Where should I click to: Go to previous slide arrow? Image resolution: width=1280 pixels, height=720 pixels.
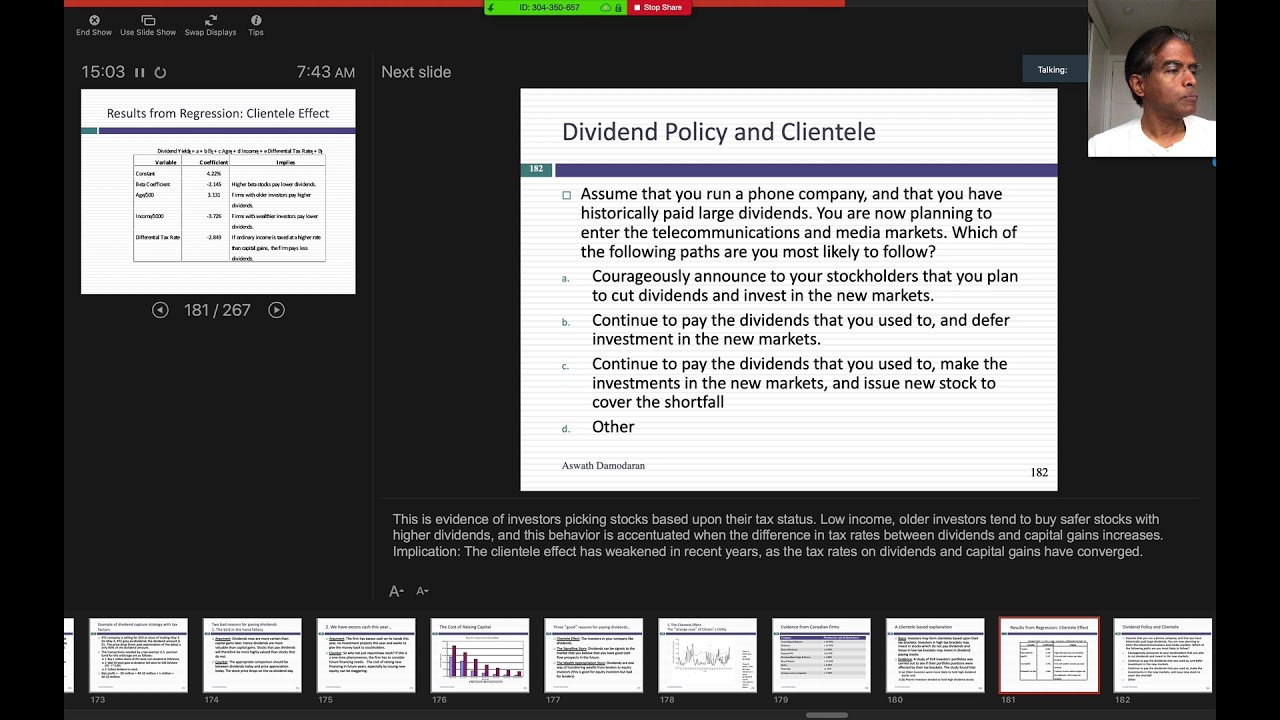[x=160, y=310]
